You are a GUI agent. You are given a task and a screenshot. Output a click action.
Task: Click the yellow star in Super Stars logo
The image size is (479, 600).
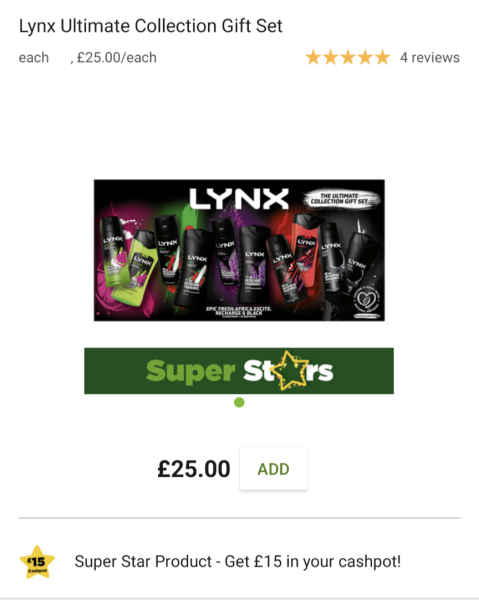(290, 370)
